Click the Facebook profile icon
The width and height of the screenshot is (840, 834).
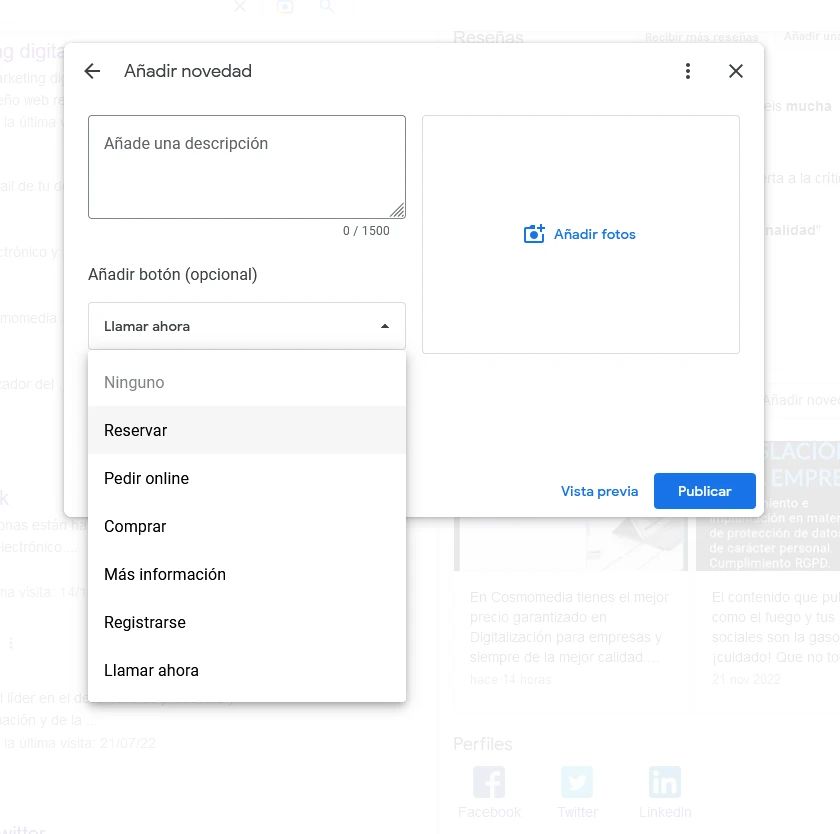(x=489, y=782)
